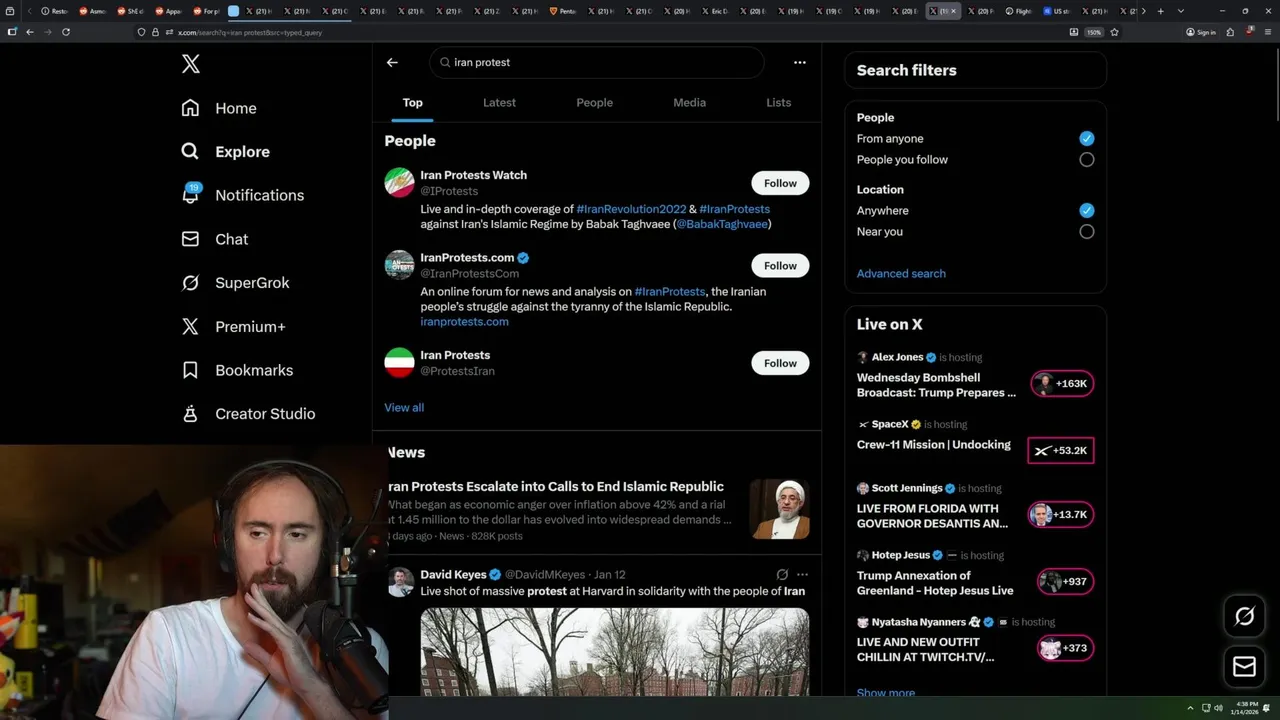Viewport: 1280px width, 720px height.
Task: Open Premium+ in the sidebar
Action: (233, 327)
